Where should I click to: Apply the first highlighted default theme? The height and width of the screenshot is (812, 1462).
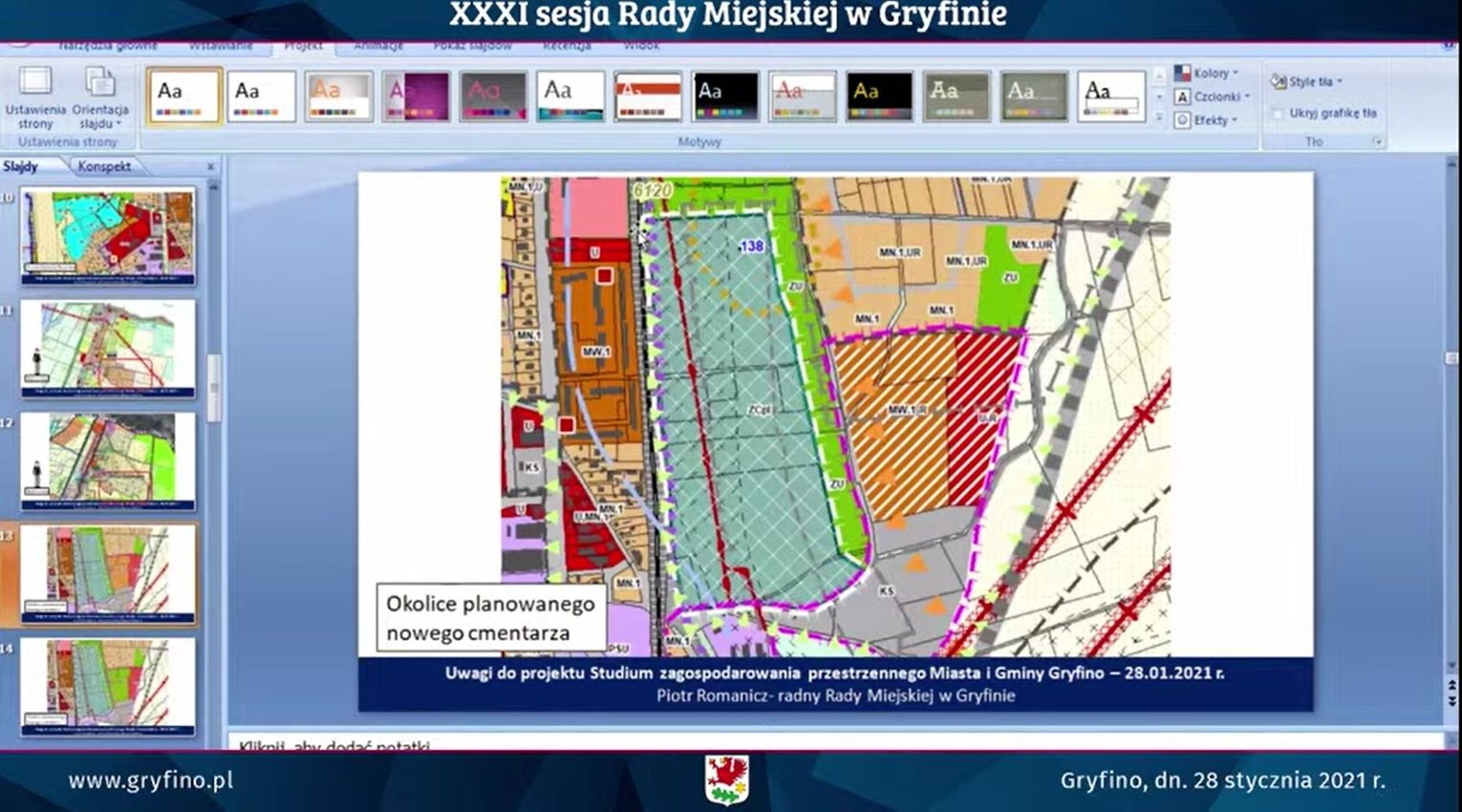pyautogui.click(x=183, y=96)
